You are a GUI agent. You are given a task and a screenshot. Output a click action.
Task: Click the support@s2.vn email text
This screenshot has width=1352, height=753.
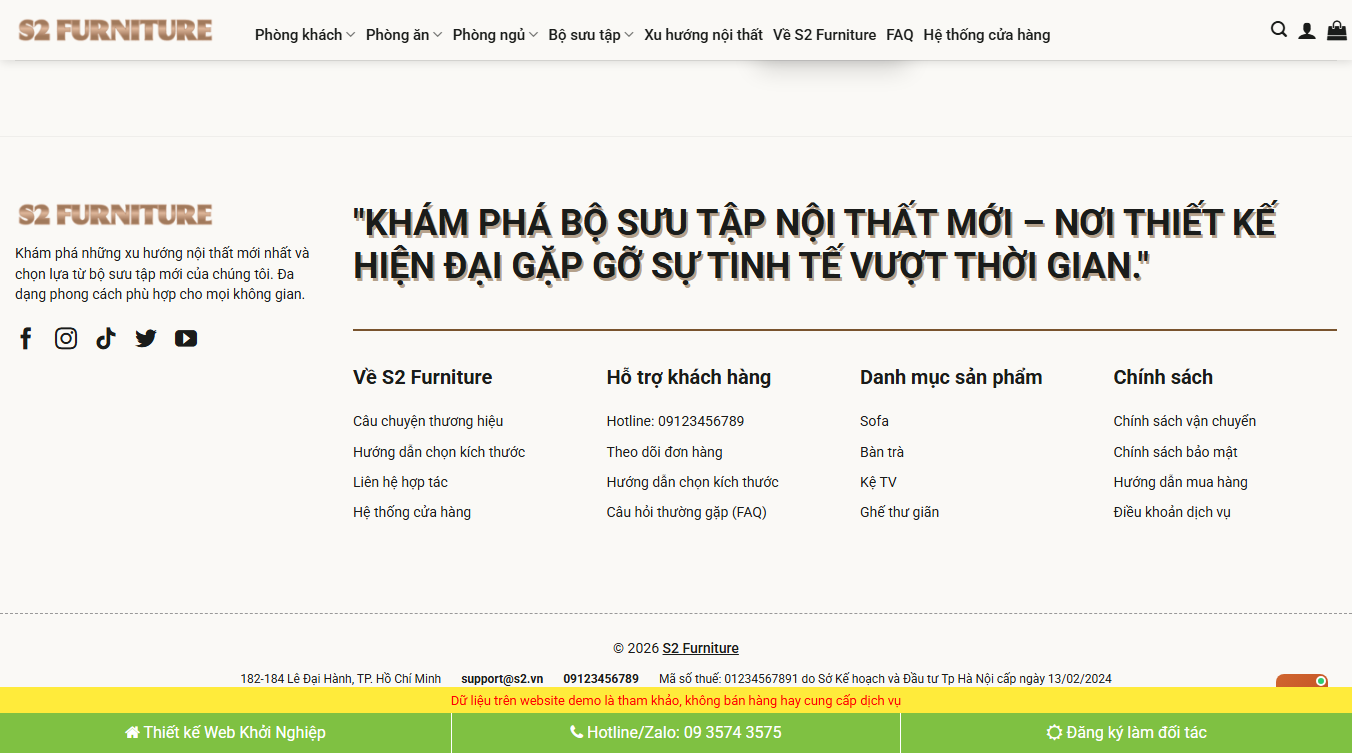(502, 679)
